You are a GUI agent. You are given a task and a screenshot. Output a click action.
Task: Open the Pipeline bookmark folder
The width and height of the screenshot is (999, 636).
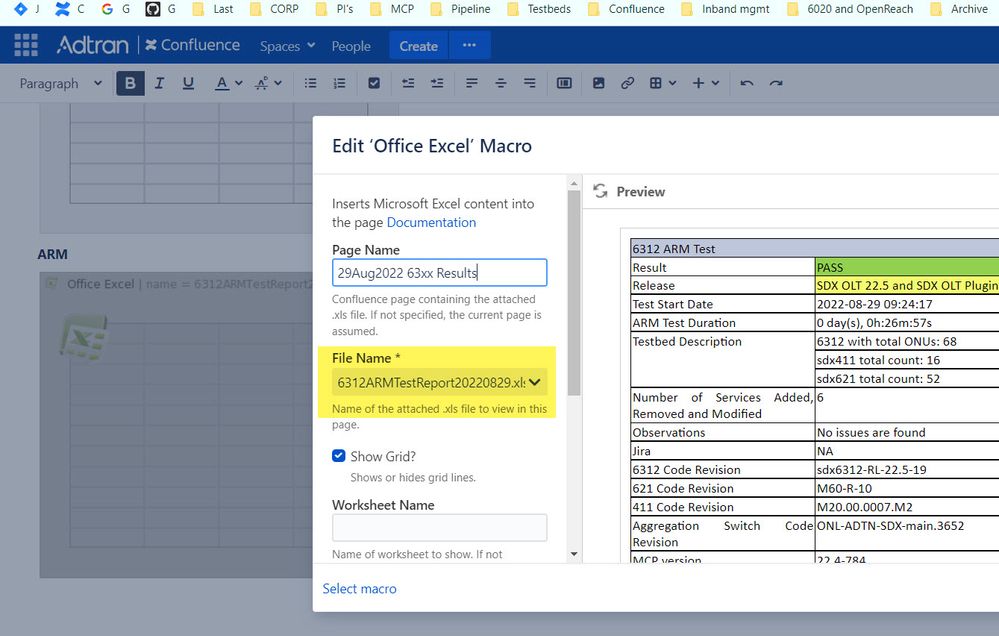click(461, 9)
